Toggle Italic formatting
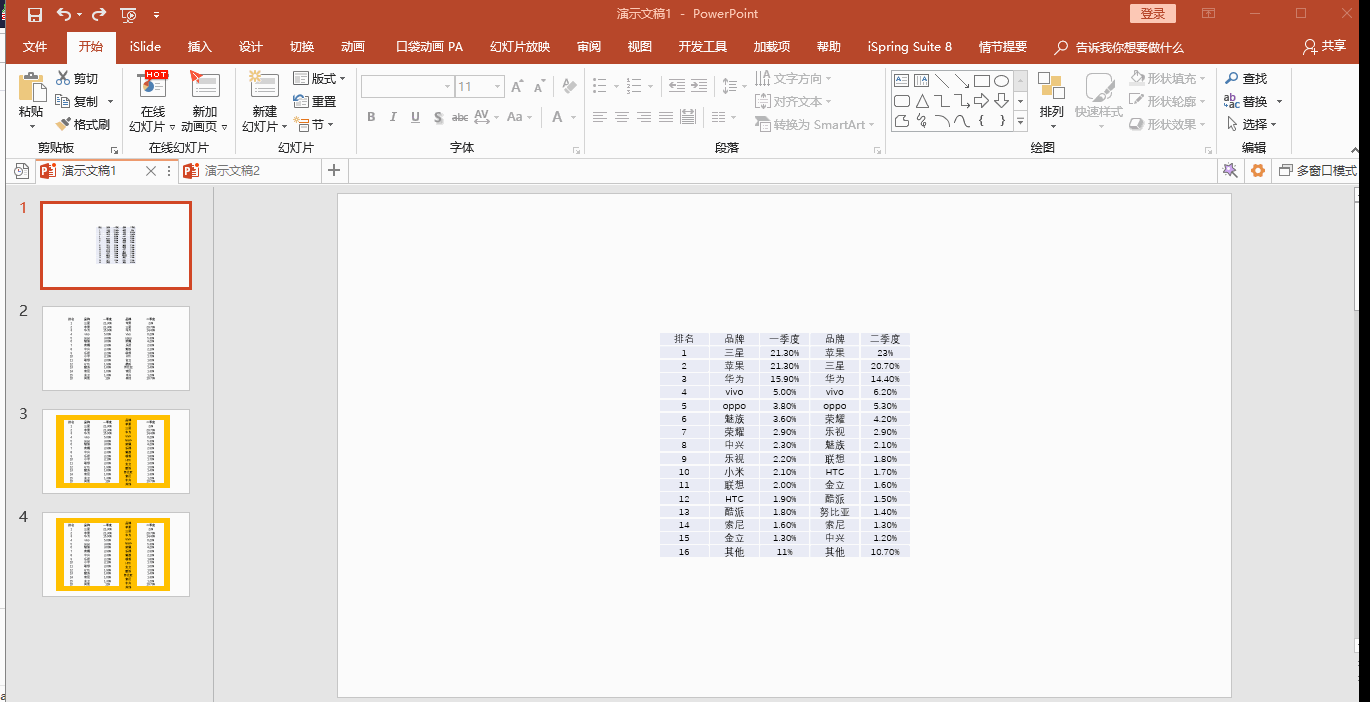Viewport: 1370px width, 702px height. coord(393,117)
